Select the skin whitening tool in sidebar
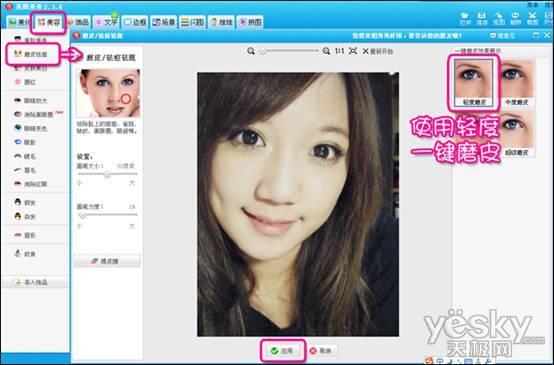554x365 pixels. 30,68
